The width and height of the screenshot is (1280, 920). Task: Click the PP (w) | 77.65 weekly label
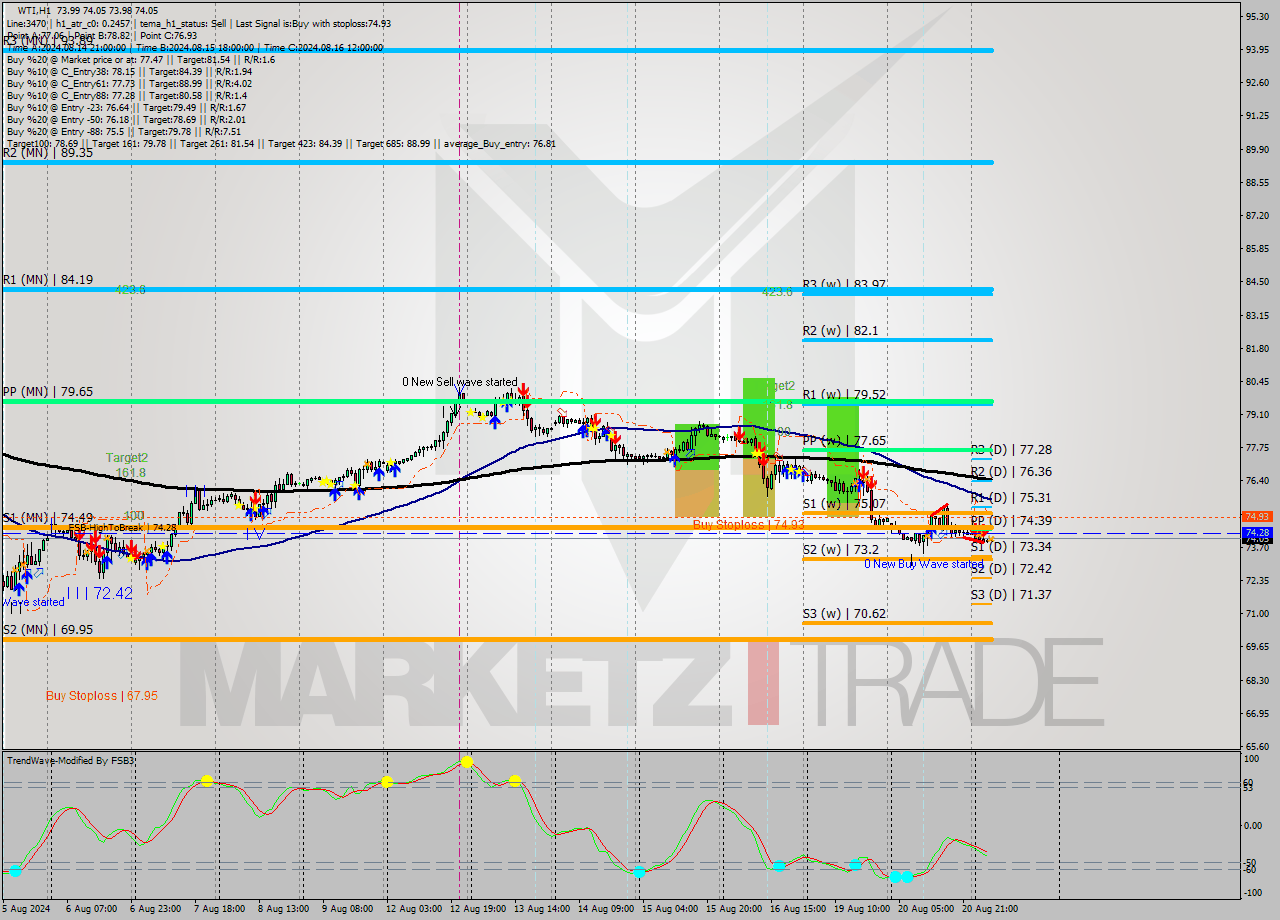point(844,440)
